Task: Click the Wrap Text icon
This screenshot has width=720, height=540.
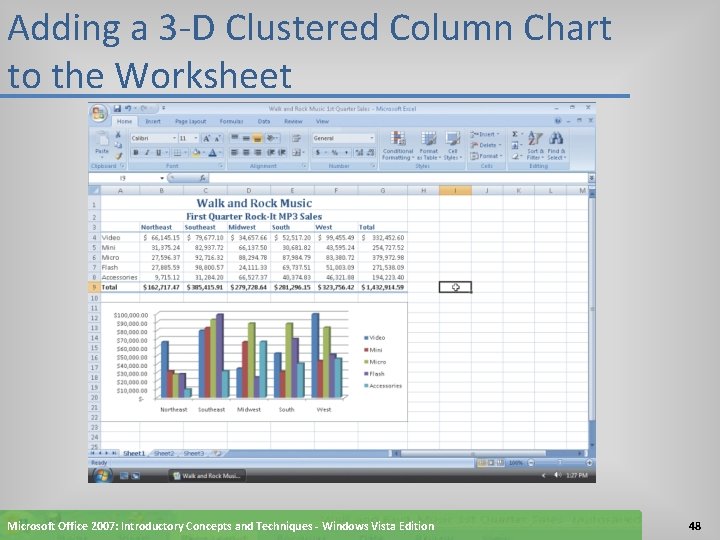Action: (x=297, y=138)
